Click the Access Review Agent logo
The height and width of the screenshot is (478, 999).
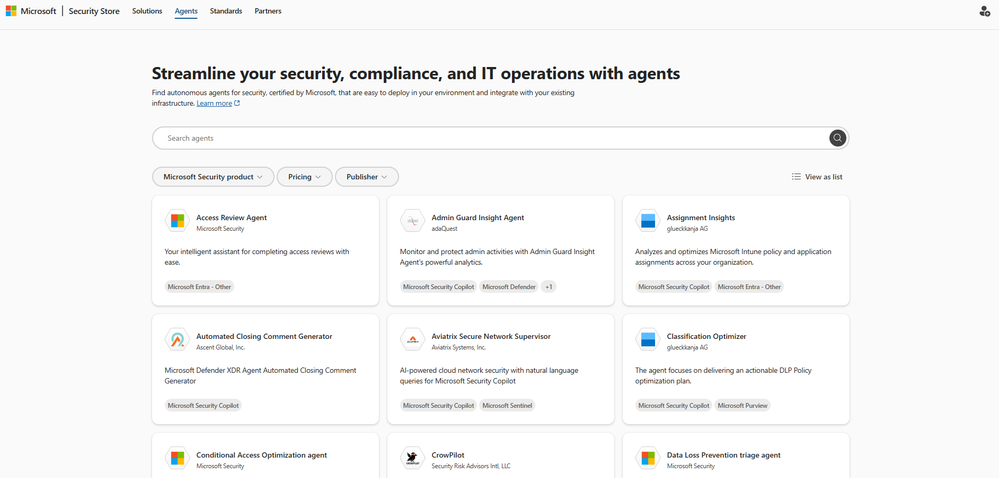pyautogui.click(x=177, y=221)
